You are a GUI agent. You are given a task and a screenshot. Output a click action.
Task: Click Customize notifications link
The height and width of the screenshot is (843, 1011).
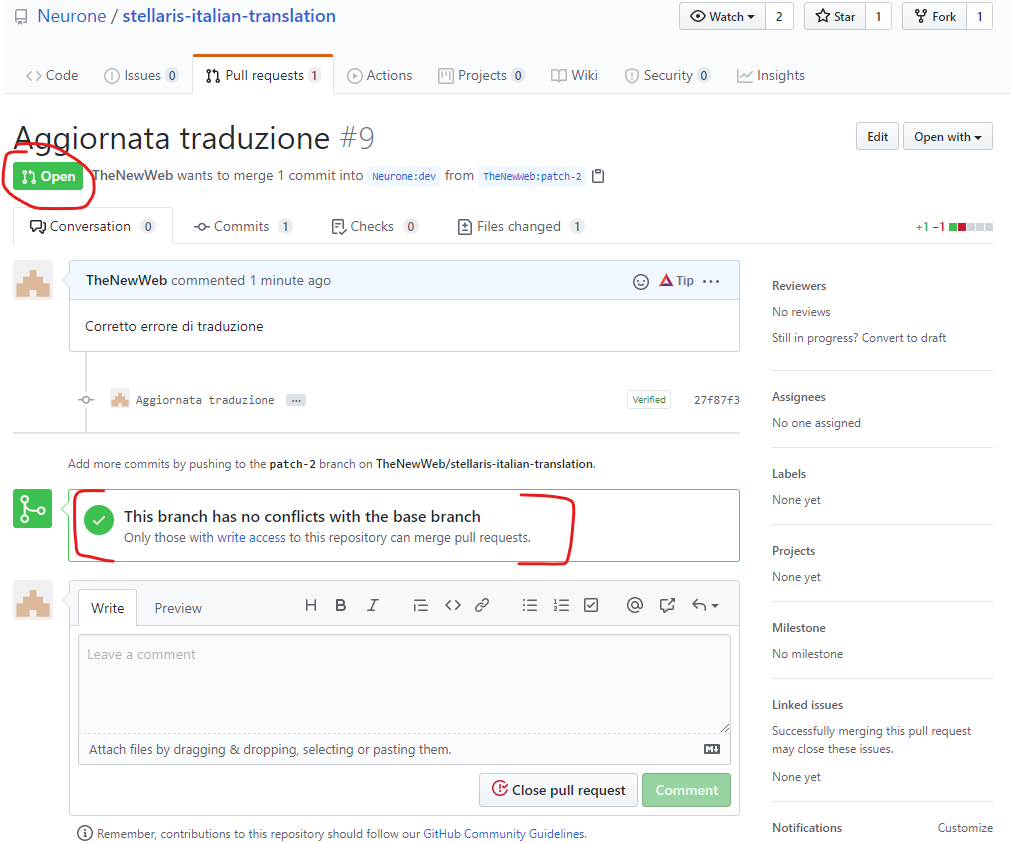tap(965, 828)
